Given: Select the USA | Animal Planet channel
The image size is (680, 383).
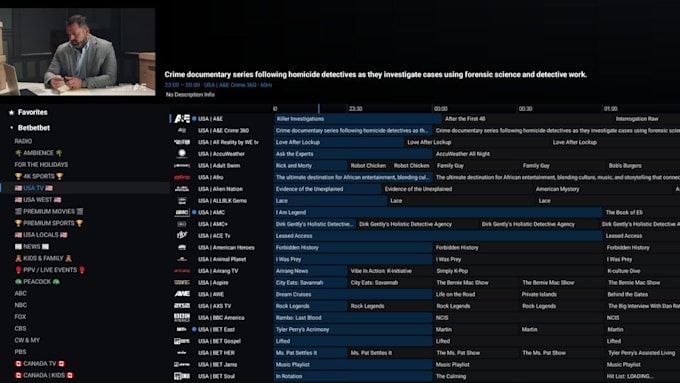Looking at the screenshot, I should [221, 259].
